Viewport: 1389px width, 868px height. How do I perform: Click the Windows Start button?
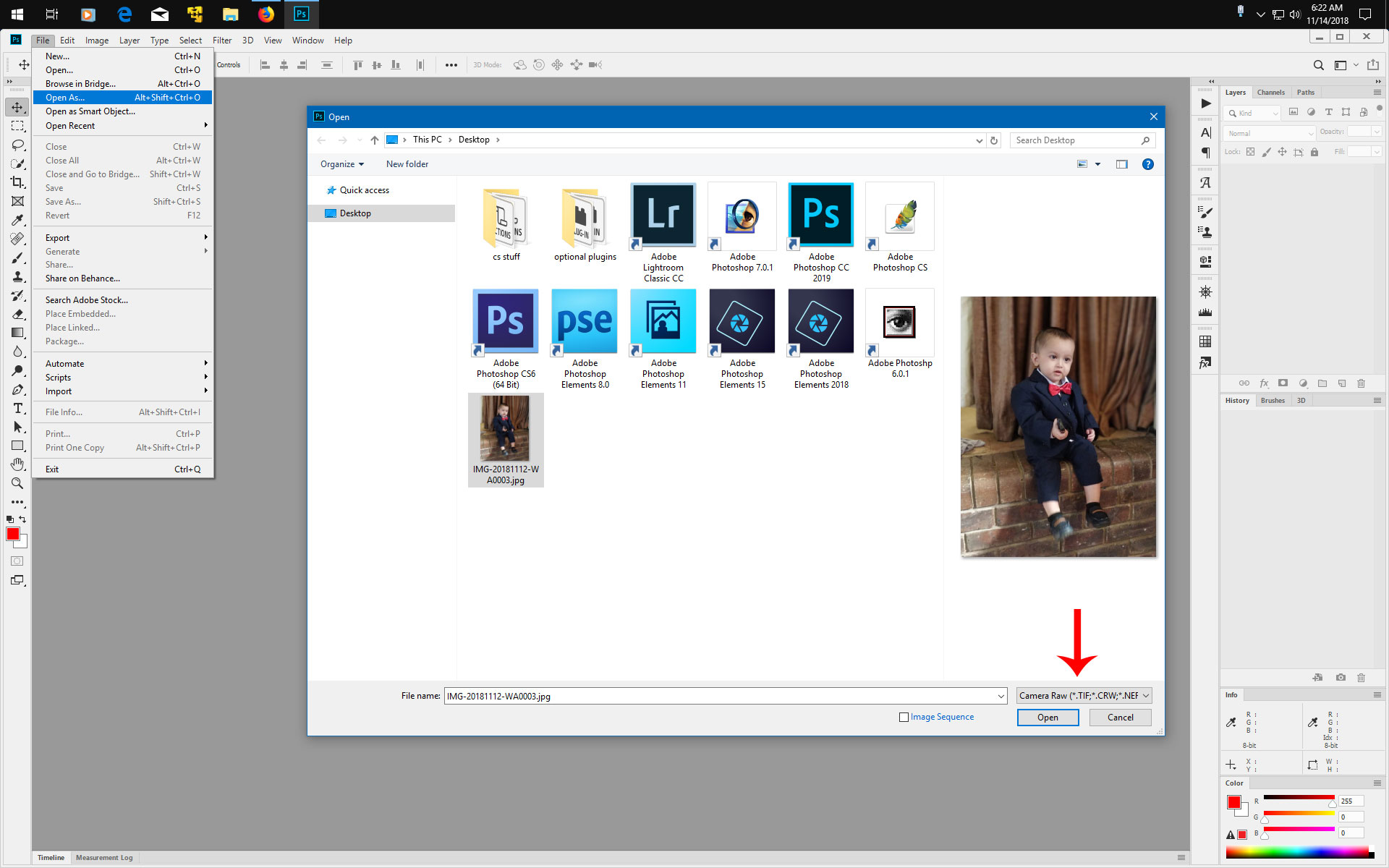(17, 14)
